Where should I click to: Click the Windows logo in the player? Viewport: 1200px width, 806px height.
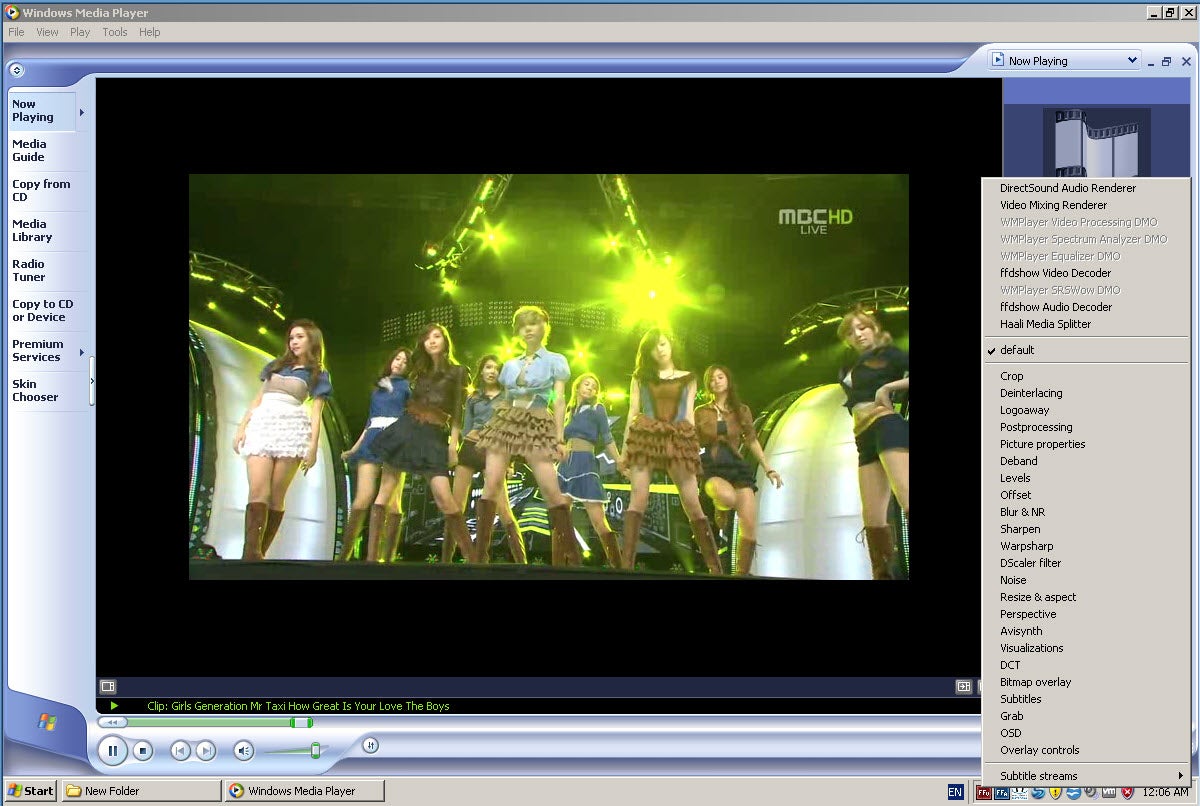point(47,721)
